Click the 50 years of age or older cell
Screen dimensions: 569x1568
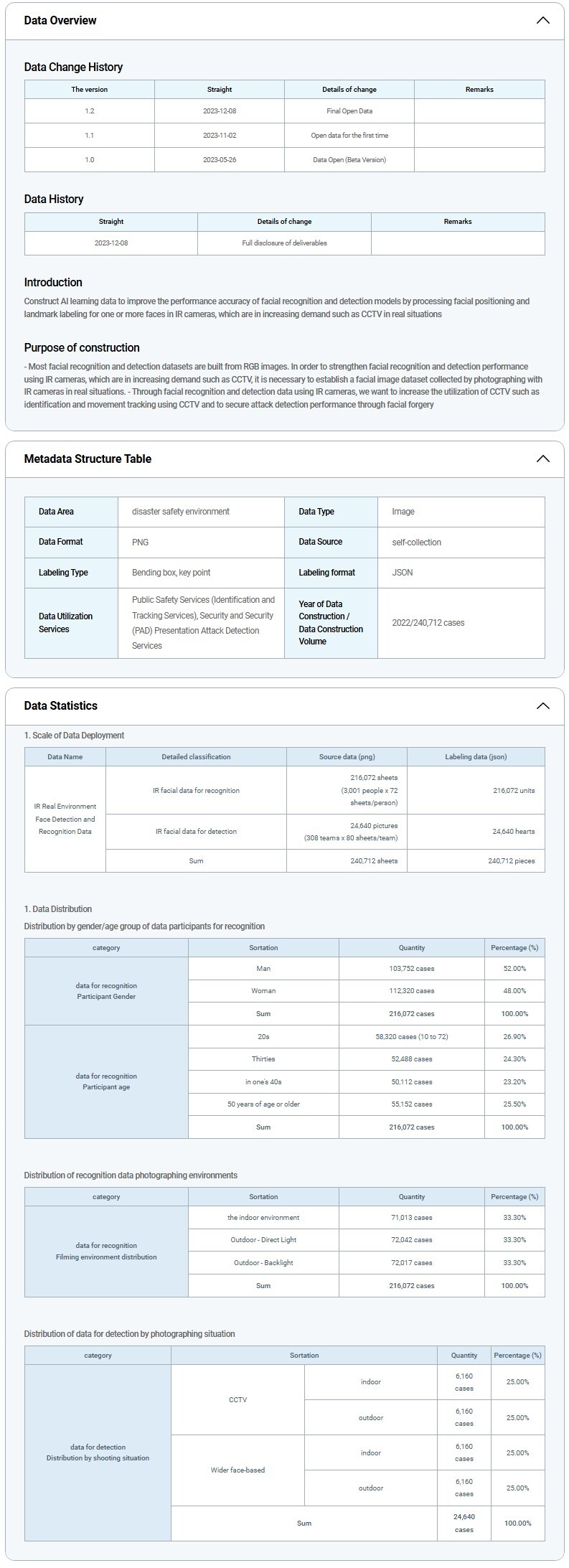(263, 1104)
